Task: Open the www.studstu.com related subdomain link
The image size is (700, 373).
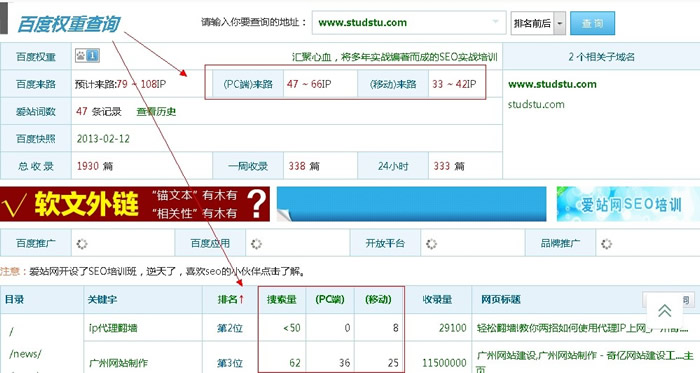Action: click(x=552, y=84)
